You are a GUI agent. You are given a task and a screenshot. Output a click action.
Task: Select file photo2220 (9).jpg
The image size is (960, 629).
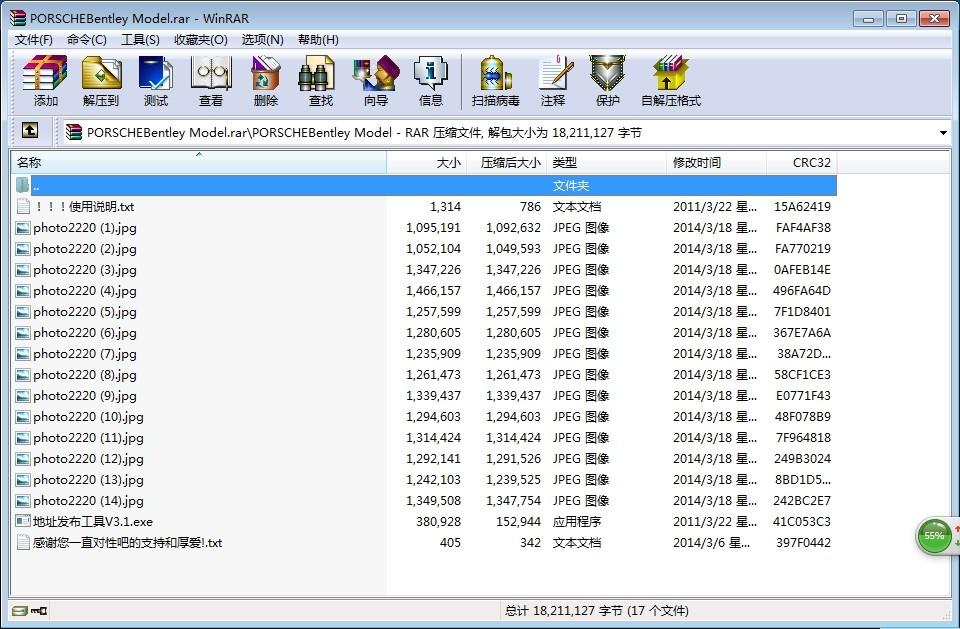point(84,396)
